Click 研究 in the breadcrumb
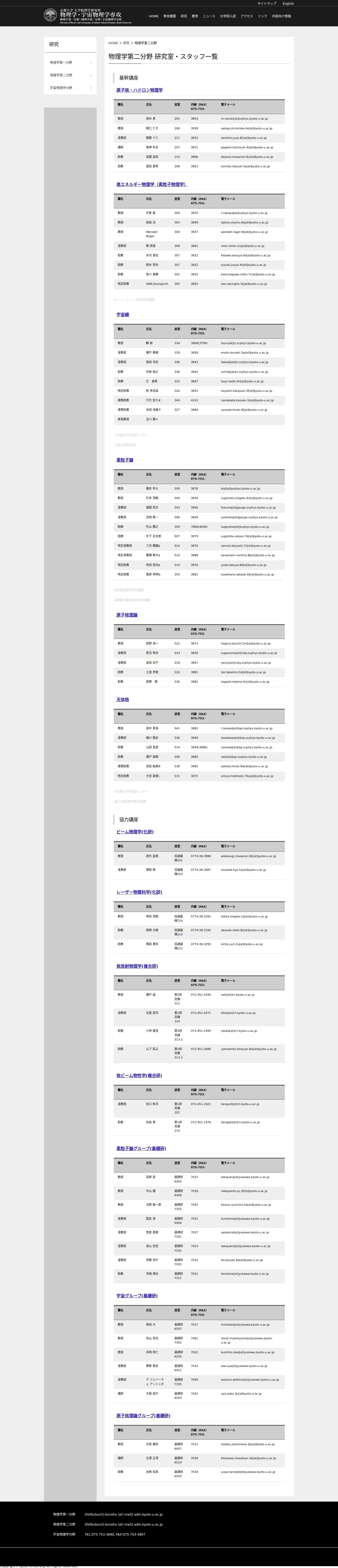Viewport: 338px width, 1568px height. (x=126, y=43)
